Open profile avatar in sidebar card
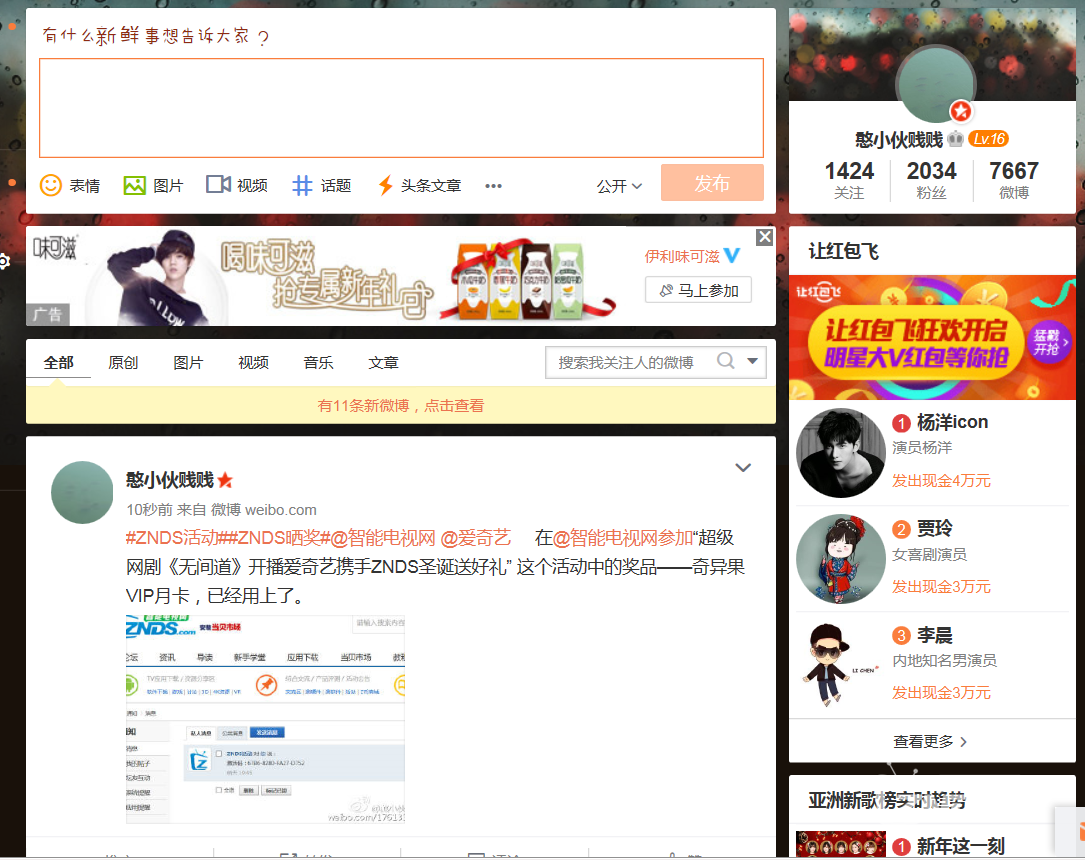The height and width of the screenshot is (860, 1085). 936,84
